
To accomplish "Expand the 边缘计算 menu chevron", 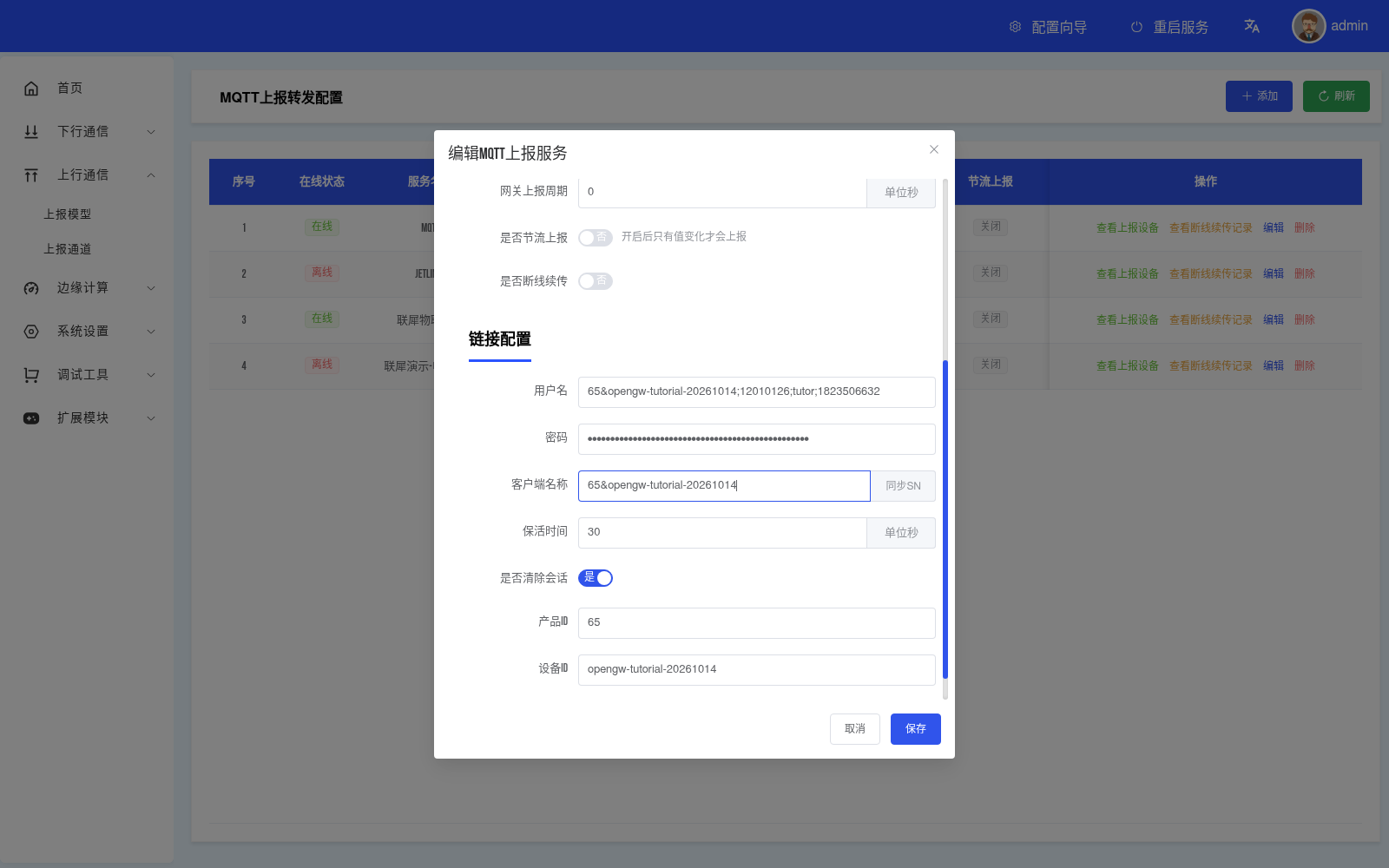I will click(x=151, y=287).
